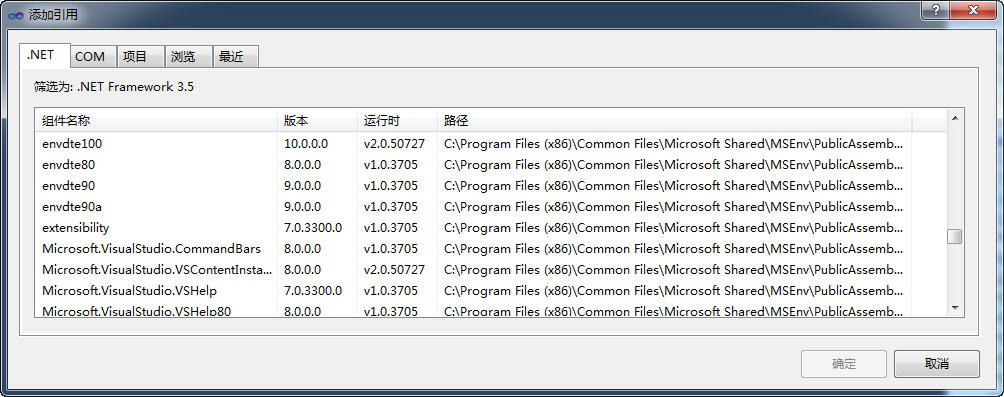This screenshot has height=397, width=1004.
Task: Click path cell of CommandBars row
Action: tap(674, 249)
